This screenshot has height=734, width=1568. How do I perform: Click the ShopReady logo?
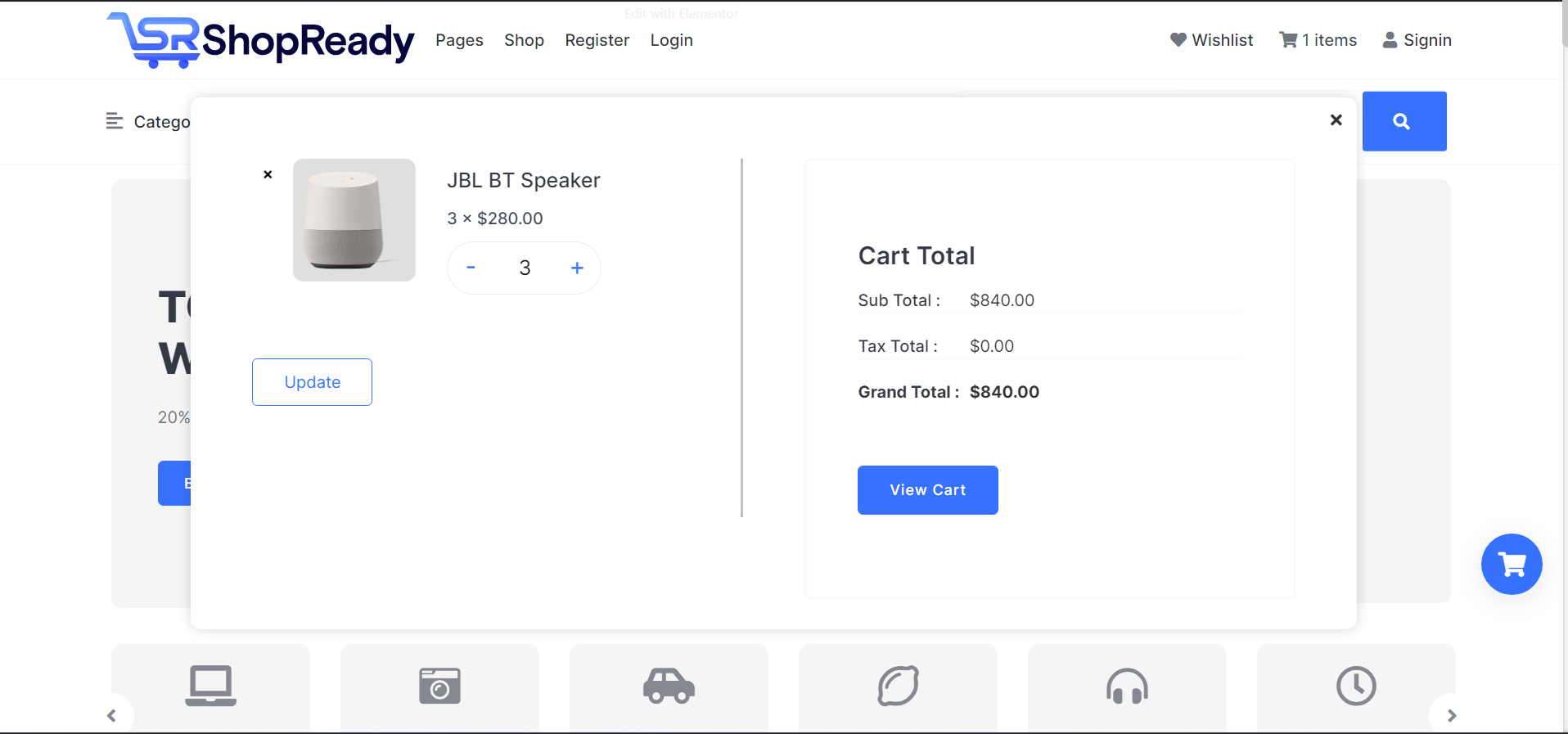click(260, 40)
